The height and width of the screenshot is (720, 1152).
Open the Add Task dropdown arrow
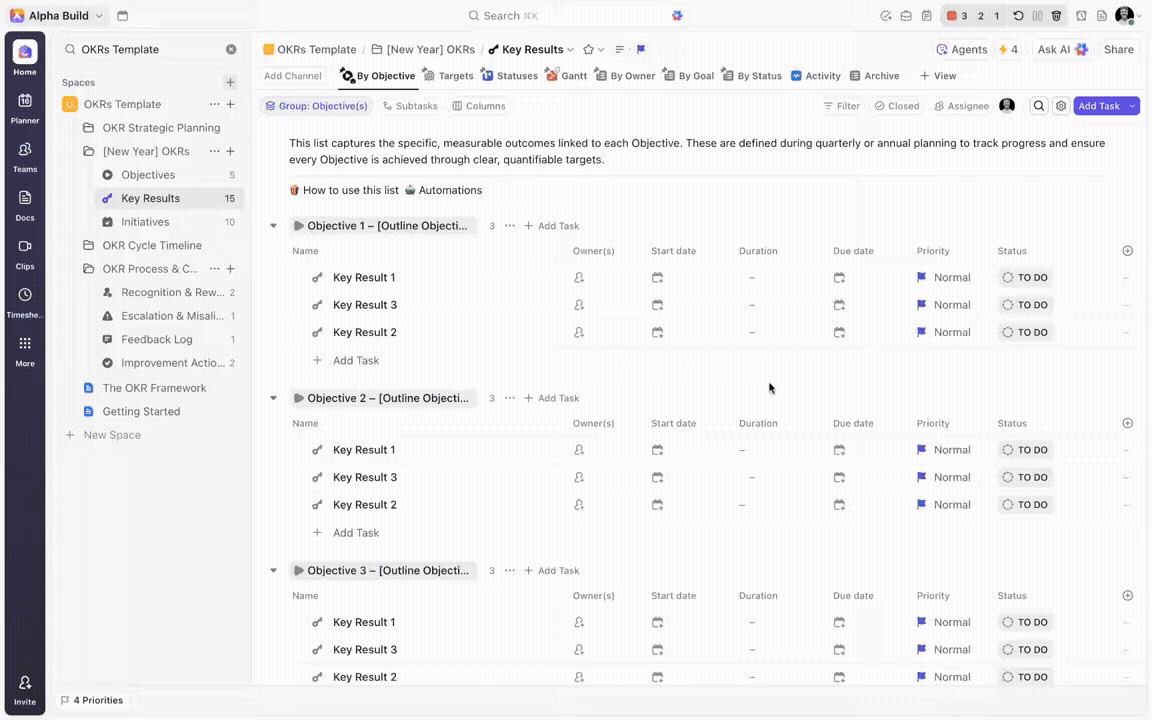pos(1132,106)
